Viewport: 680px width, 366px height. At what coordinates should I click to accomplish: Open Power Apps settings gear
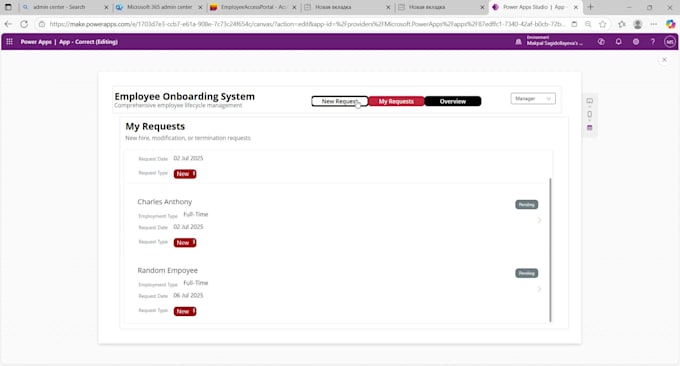636,42
